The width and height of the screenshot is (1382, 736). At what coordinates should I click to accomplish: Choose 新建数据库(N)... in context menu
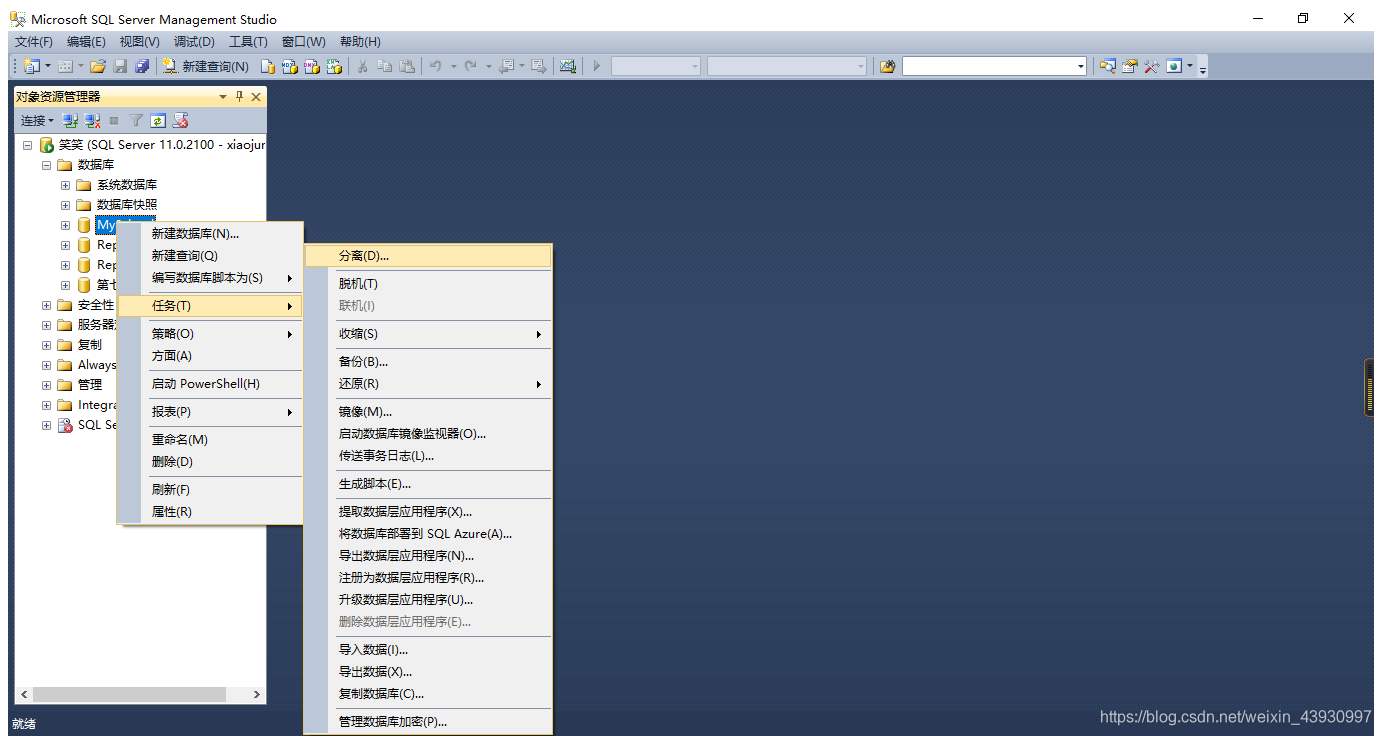(x=210, y=234)
